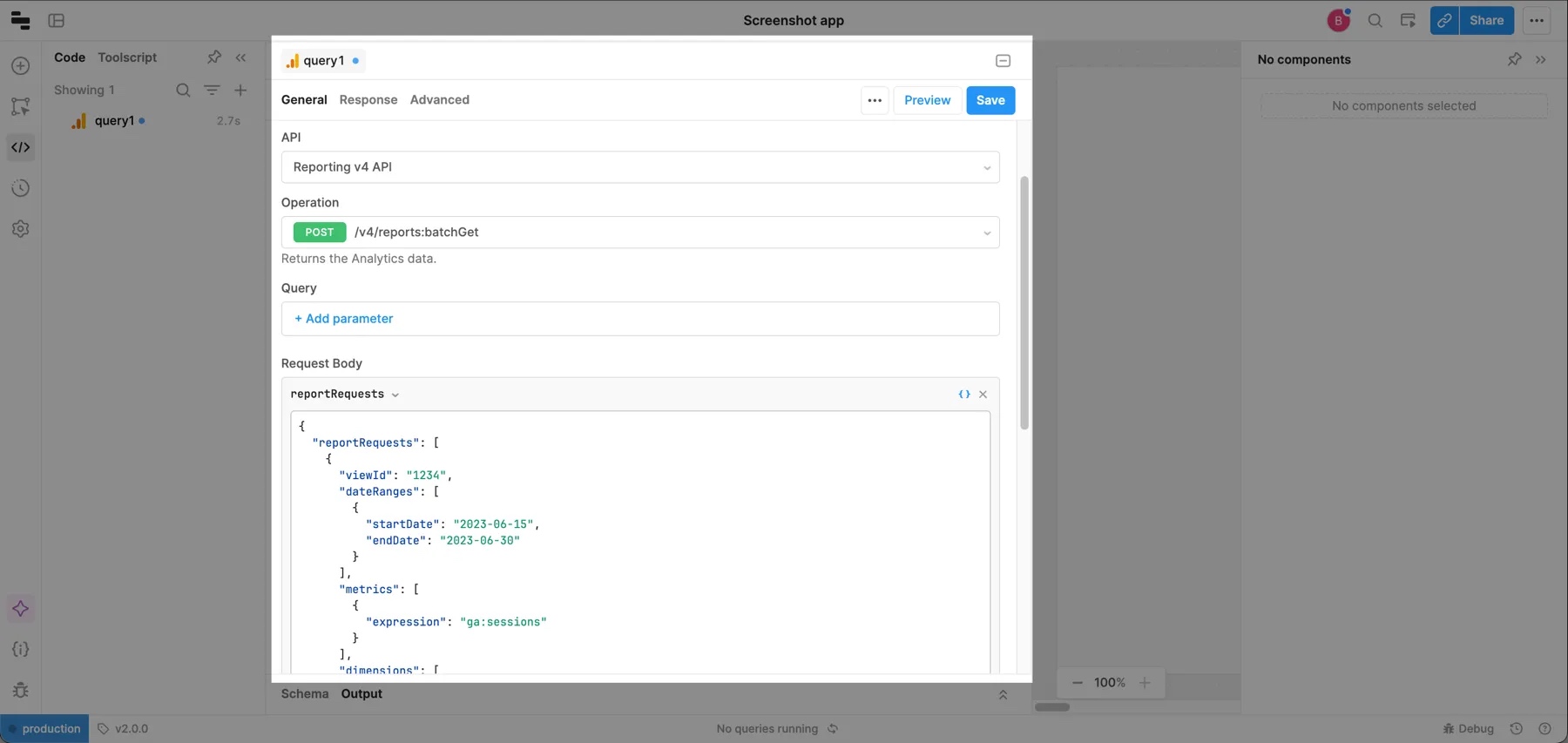
Task: Select the Code sidebar icon
Action: tap(21, 147)
